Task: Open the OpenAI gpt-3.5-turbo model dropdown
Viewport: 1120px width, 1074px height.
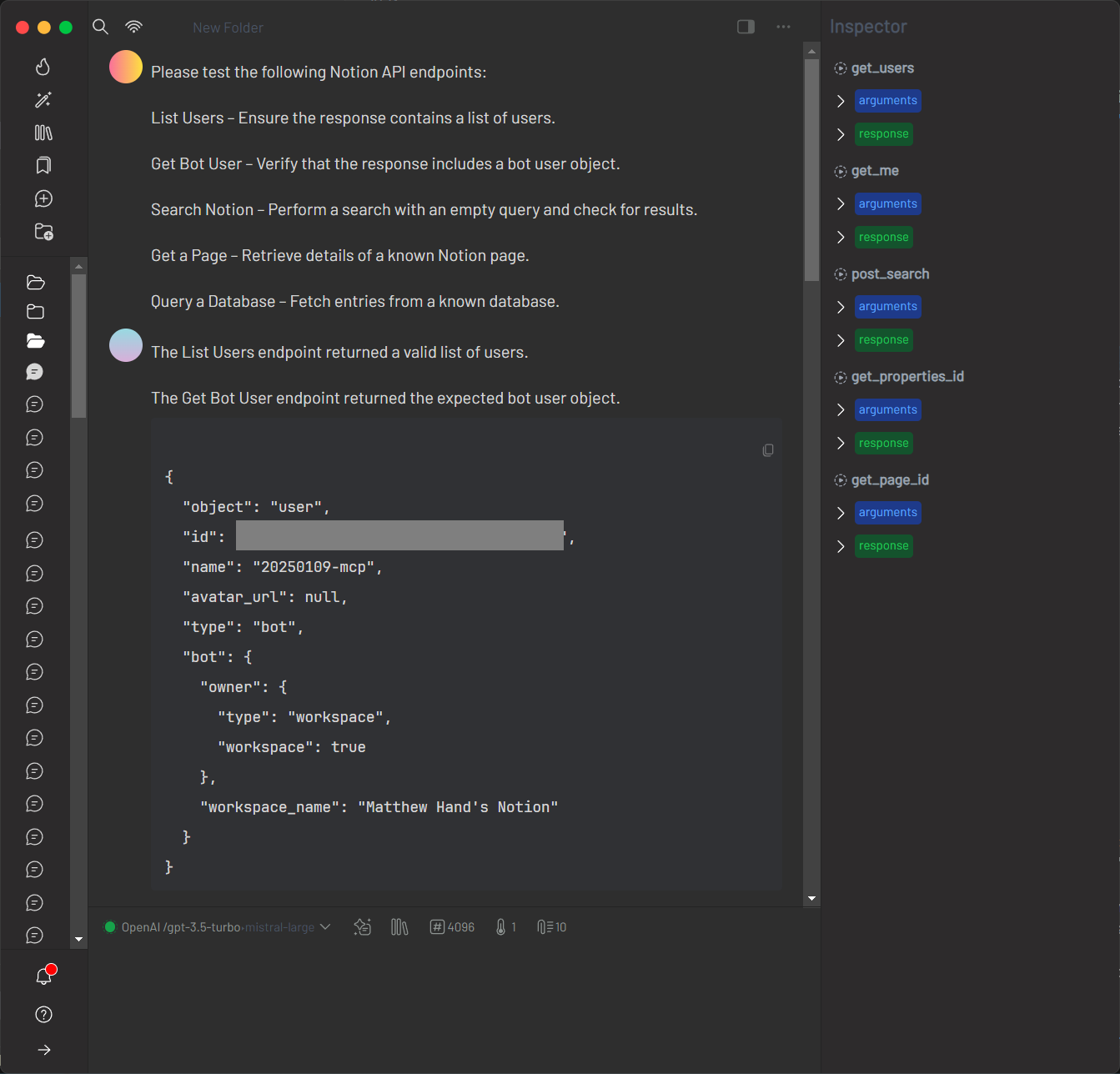Action: point(217,927)
